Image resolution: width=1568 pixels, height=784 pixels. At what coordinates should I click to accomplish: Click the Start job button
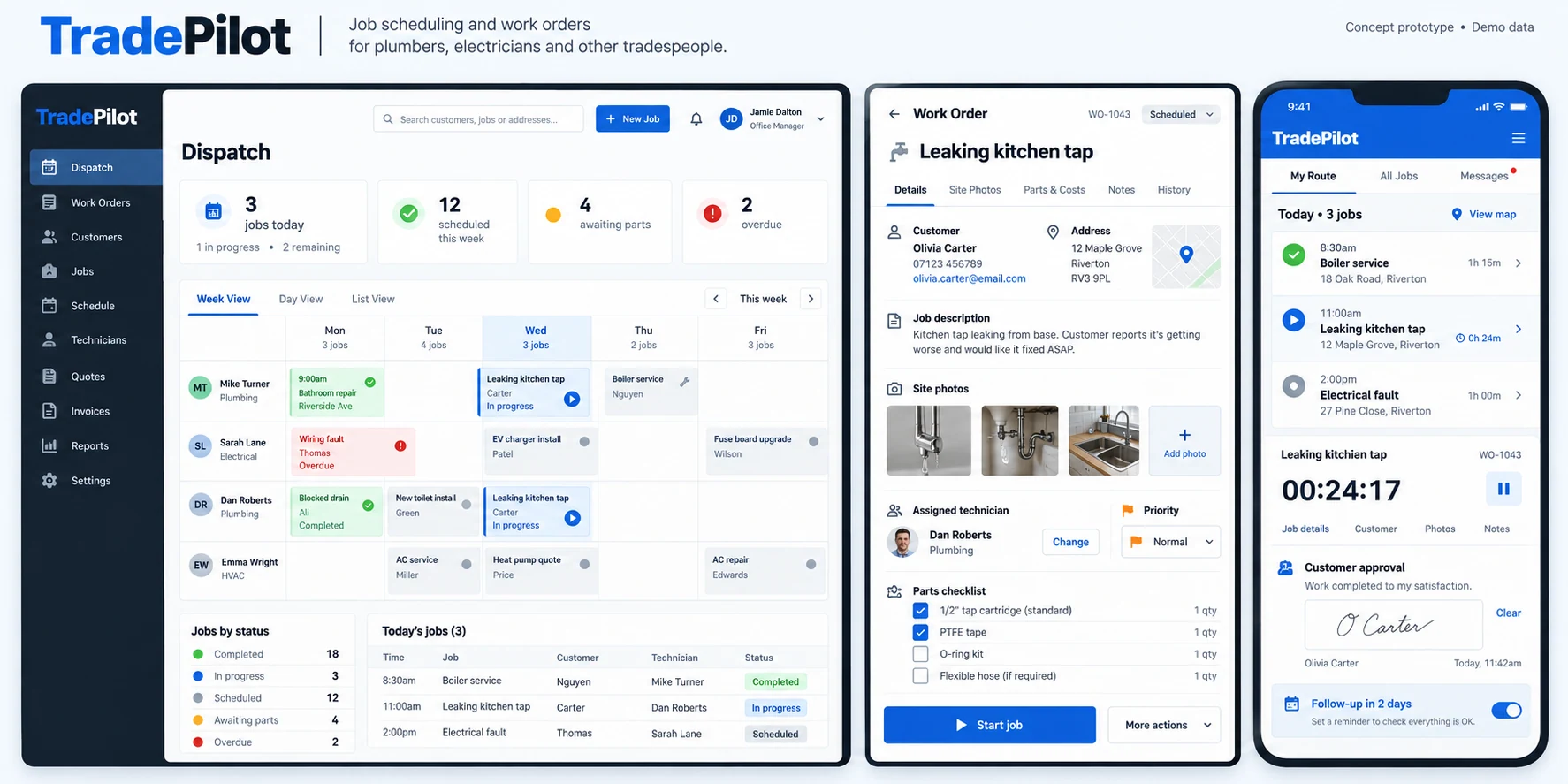pos(990,725)
